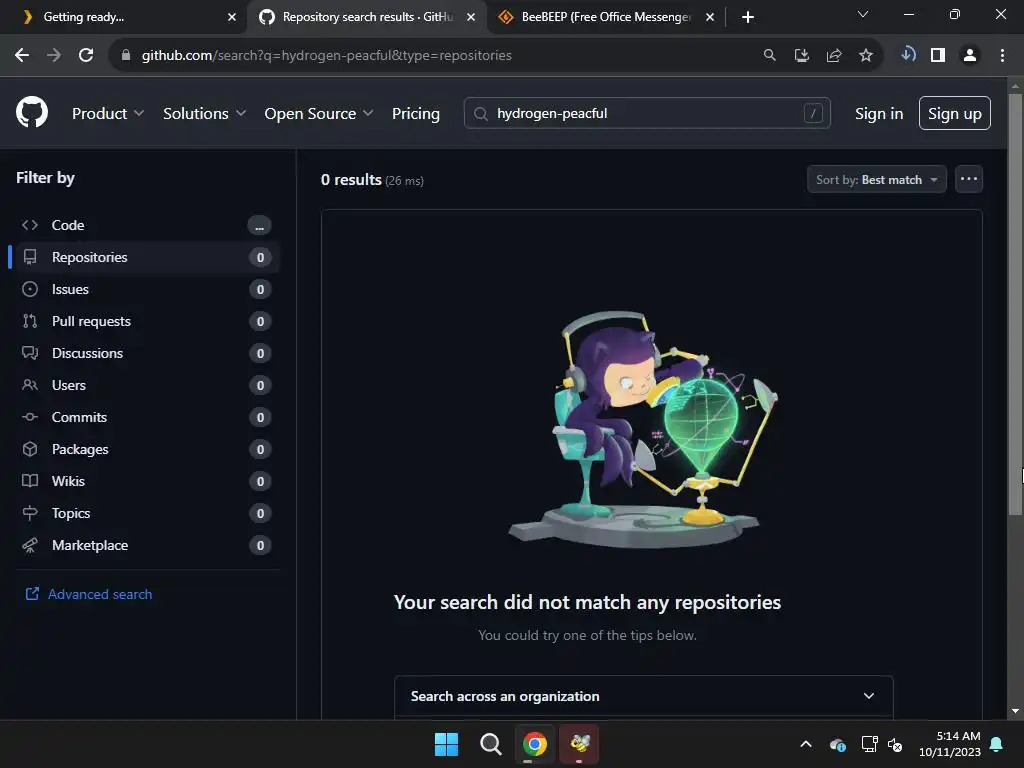This screenshot has width=1024, height=768.
Task: Click the Mona globe illustration
Action: tap(643, 429)
